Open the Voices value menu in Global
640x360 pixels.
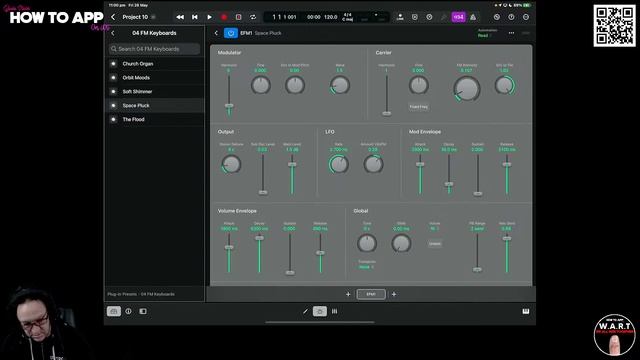coord(434,229)
